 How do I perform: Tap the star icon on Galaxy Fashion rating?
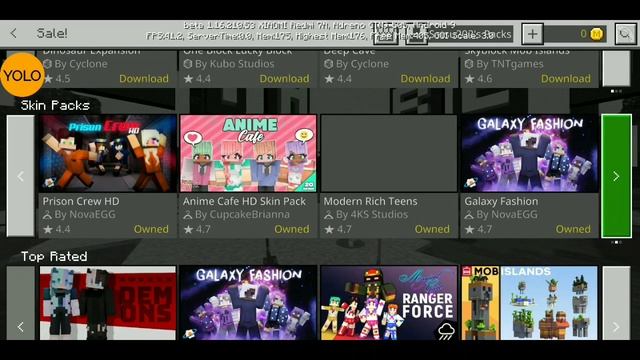(470, 229)
